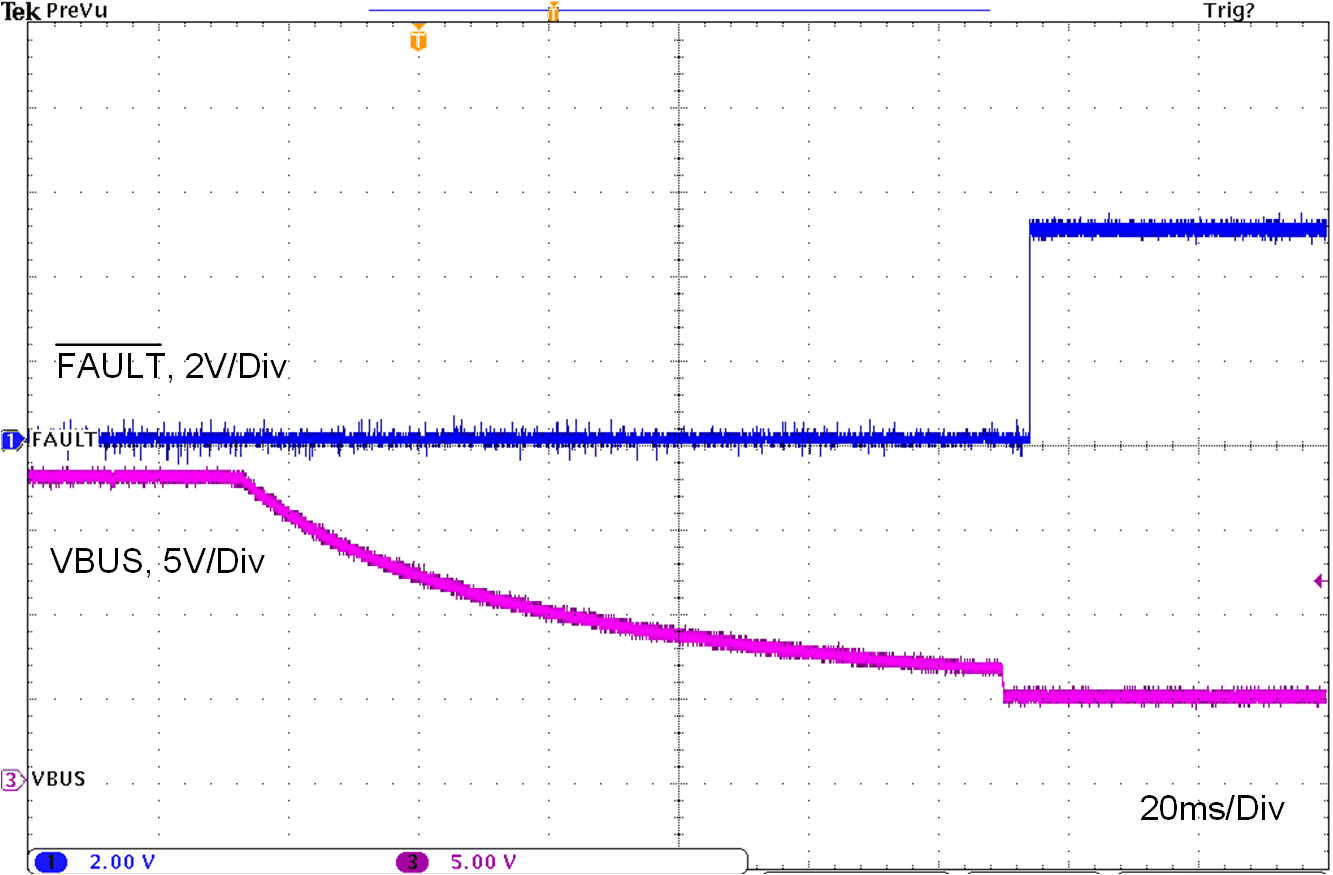Click the 20ms/Div timebase label
This screenshot has height=875, width=1333.
coord(1212,810)
